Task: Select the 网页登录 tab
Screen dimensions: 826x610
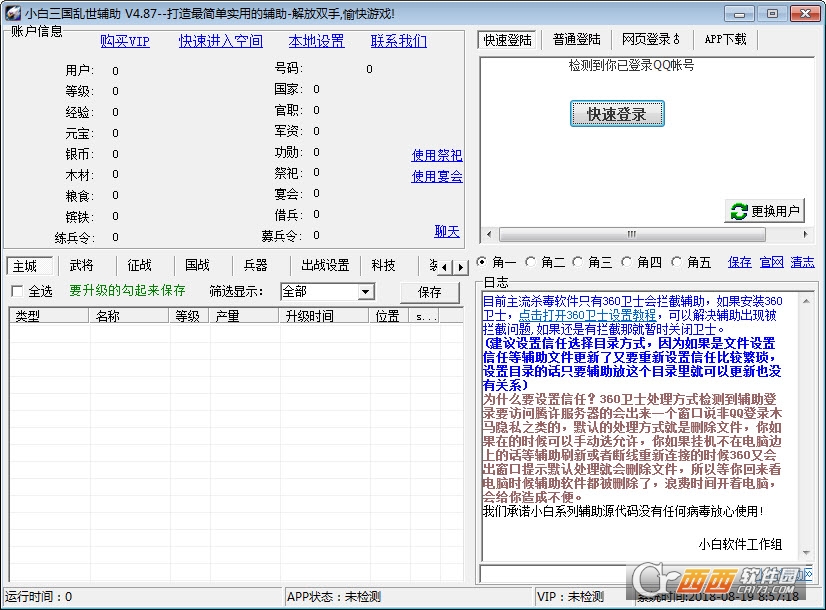Action: coord(651,40)
